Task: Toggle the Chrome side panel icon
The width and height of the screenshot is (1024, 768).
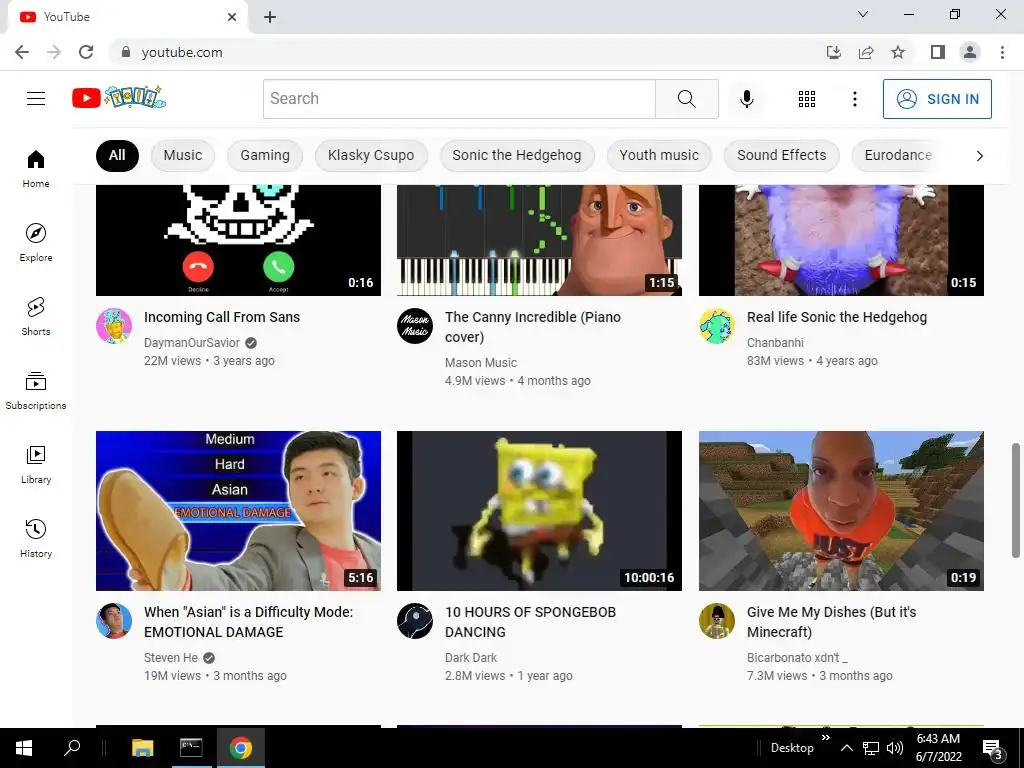Action: click(938, 52)
